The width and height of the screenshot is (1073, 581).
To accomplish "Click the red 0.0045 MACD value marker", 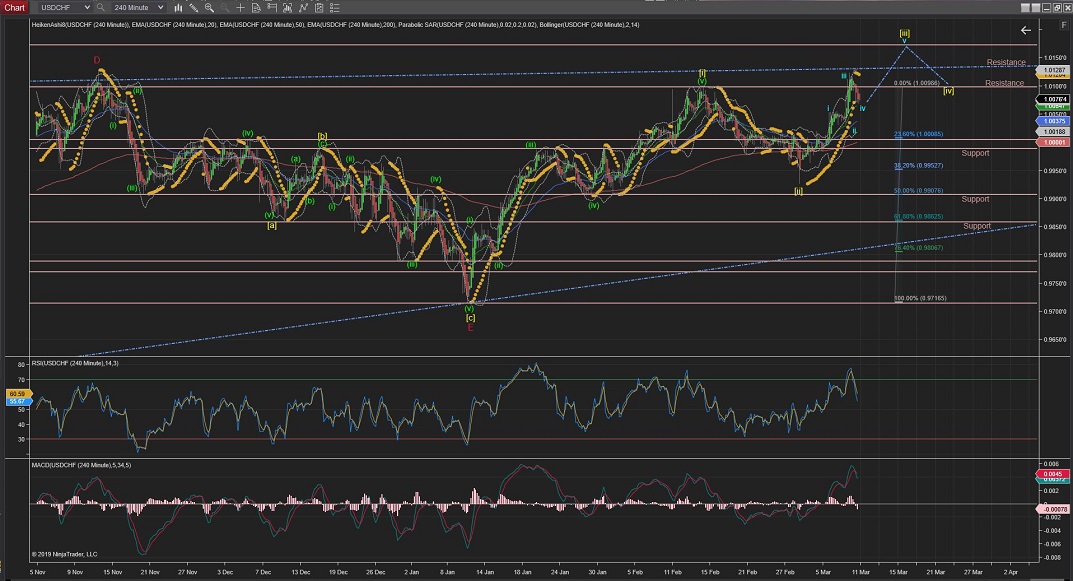I will click(1052, 474).
